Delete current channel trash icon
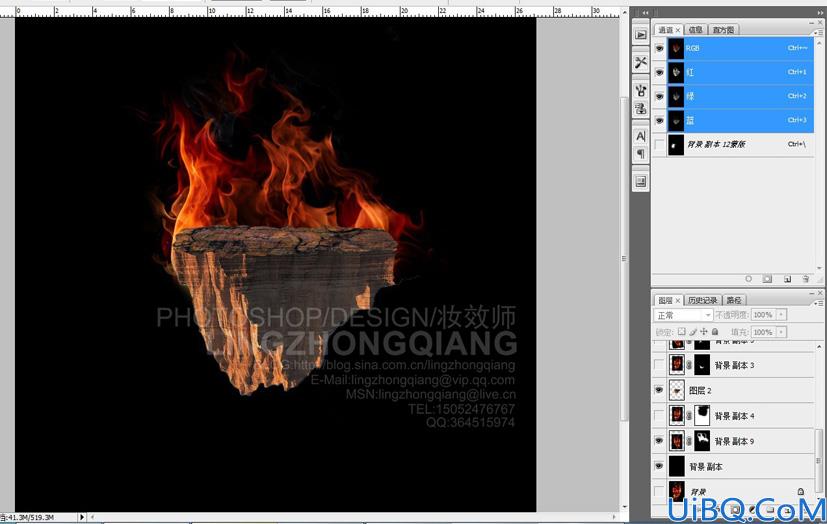This screenshot has width=827, height=524. [805, 279]
